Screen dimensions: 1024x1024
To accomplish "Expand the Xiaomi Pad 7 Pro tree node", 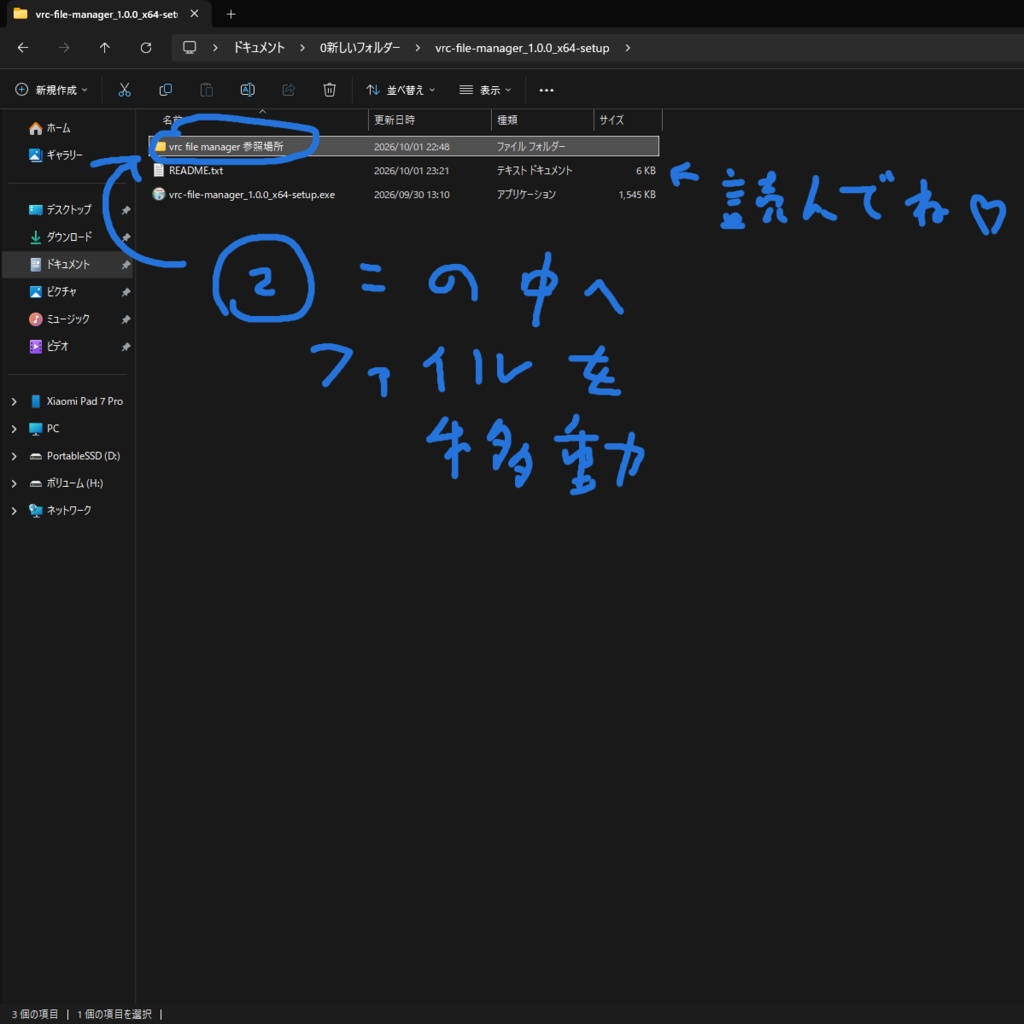I will 14,402.
